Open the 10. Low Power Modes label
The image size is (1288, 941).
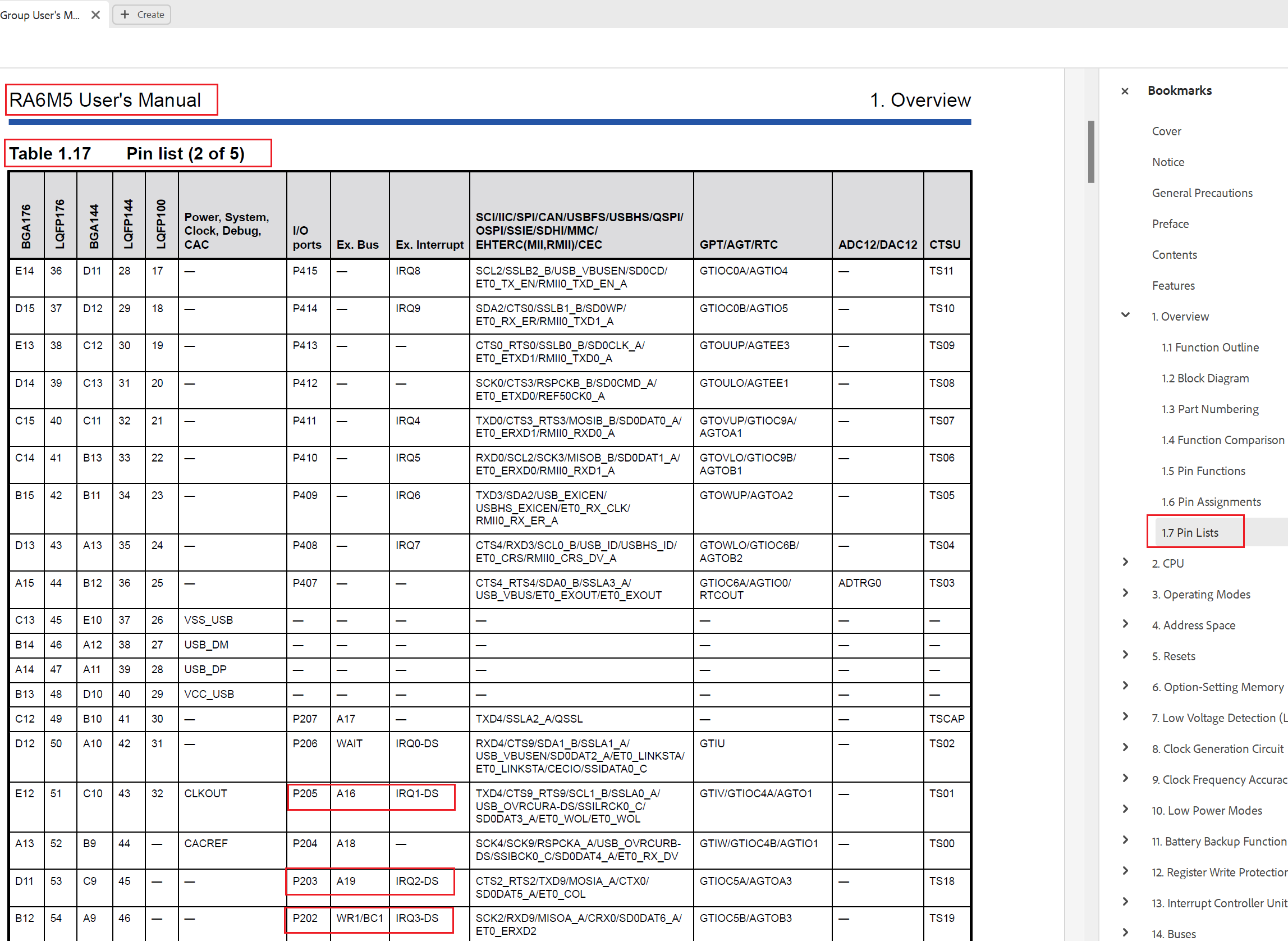pos(1207,811)
